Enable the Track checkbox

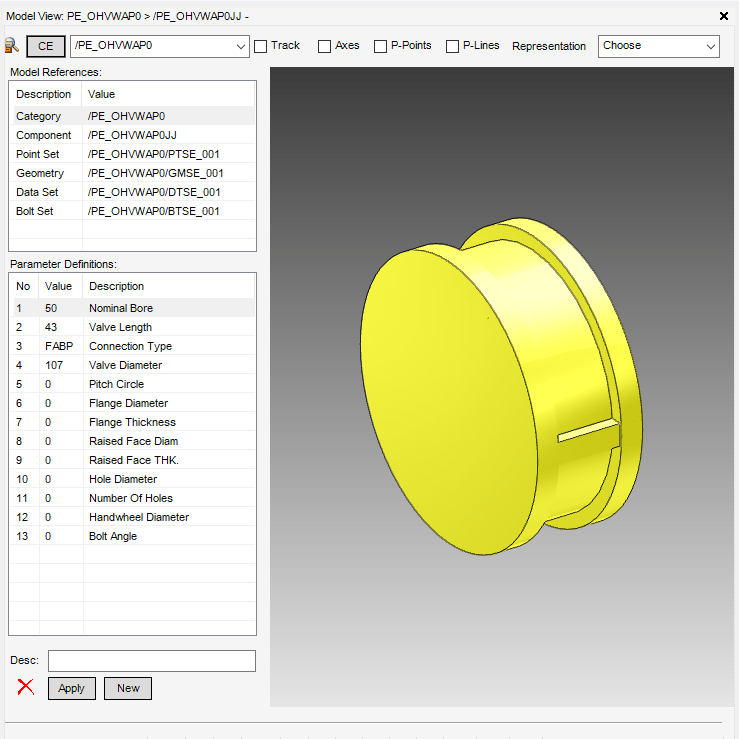261,46
